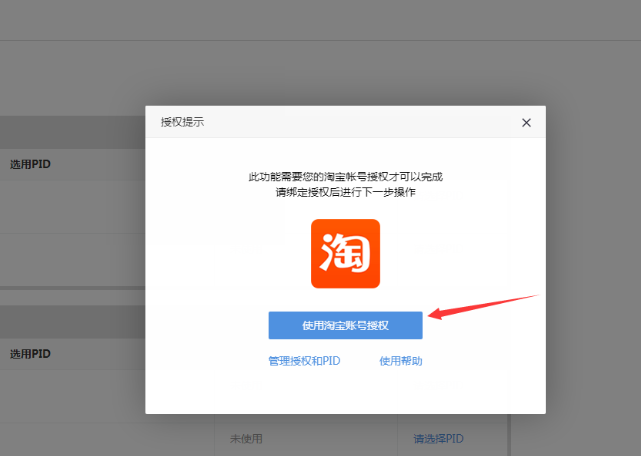Click the 请选择PID link in background table
This screenshot has height=456, width=641.
(438, 439)
